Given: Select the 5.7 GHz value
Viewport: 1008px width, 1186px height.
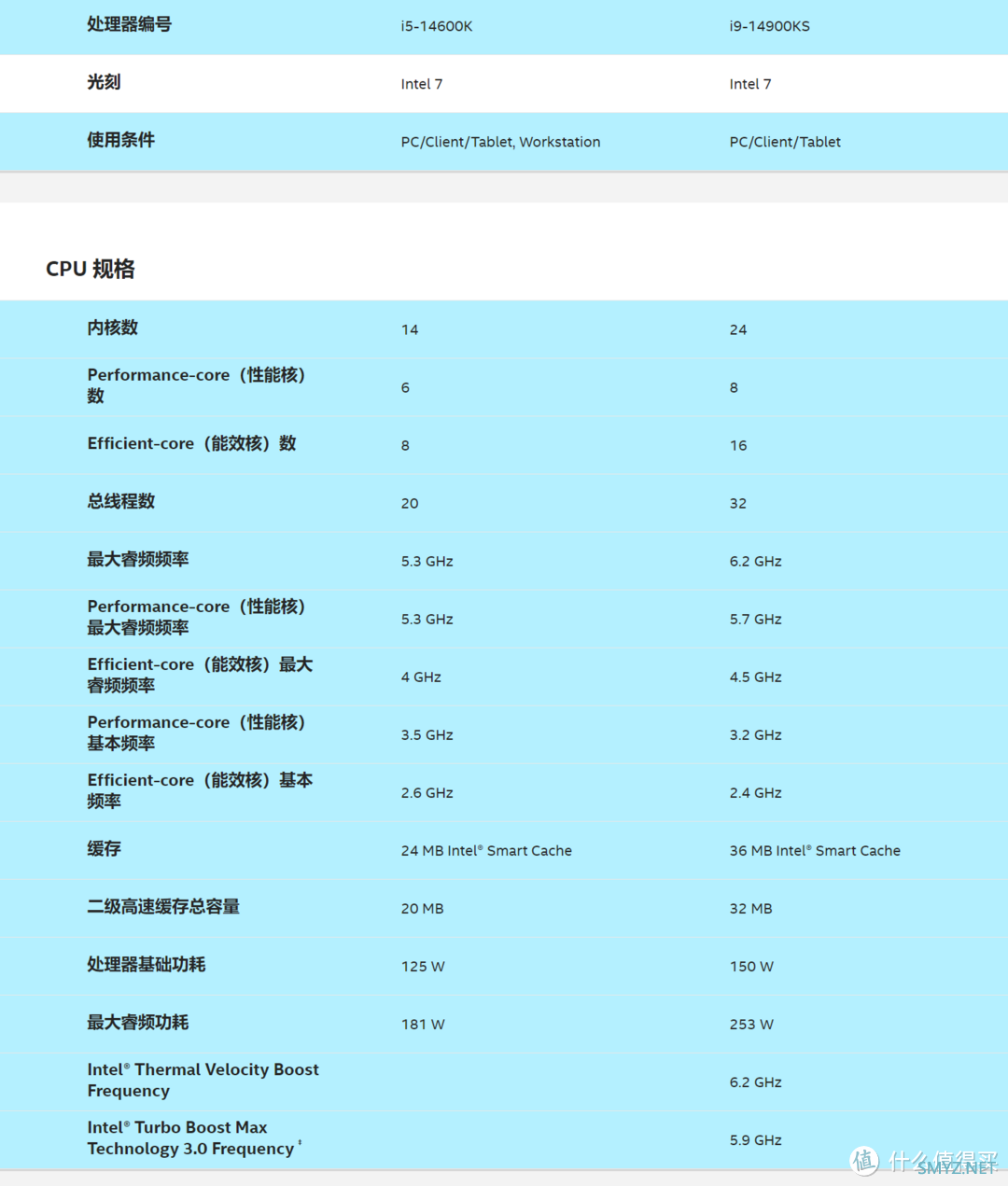Looking at the screenshot, I should pyautogui.click(x=755, y=619).
